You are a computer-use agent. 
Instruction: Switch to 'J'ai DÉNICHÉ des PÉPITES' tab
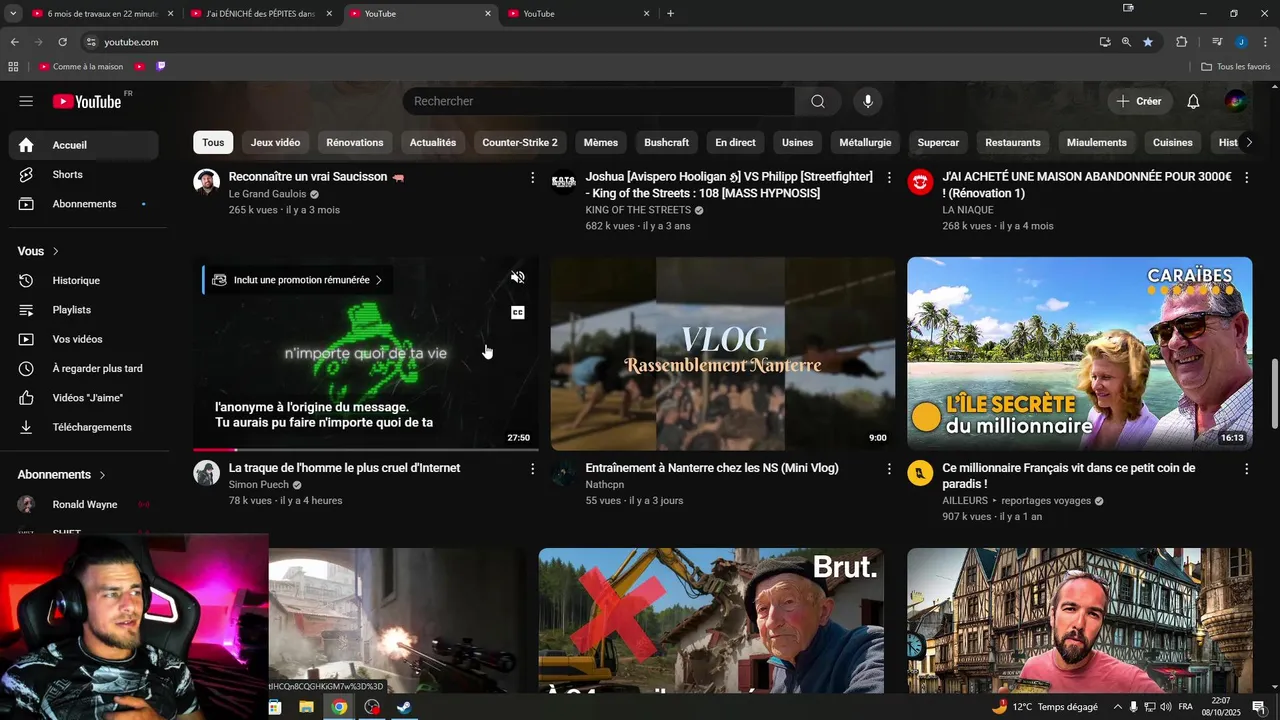pyautogui.click(x=260, y=14)
